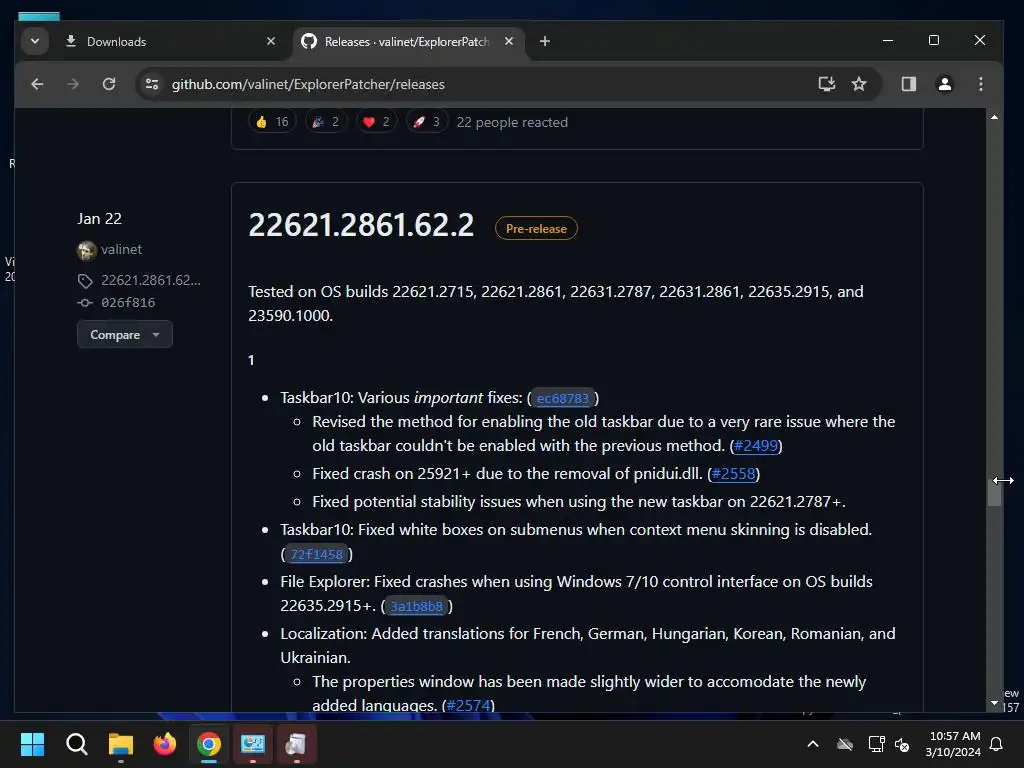Image resolution: width=1024 pixels, height=768 pixels.
Task: Open release 22621.2861.62.2 title
Action: click(x=361, y=225)
